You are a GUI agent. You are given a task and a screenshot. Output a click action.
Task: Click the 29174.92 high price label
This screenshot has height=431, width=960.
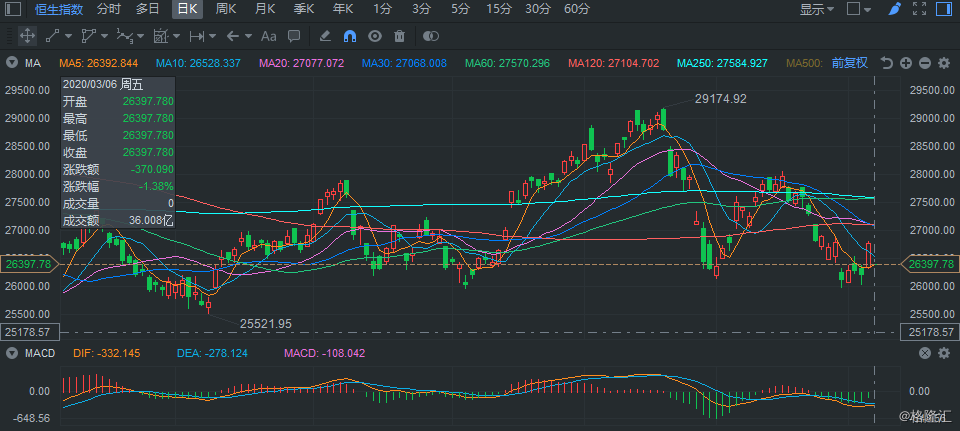721,99
